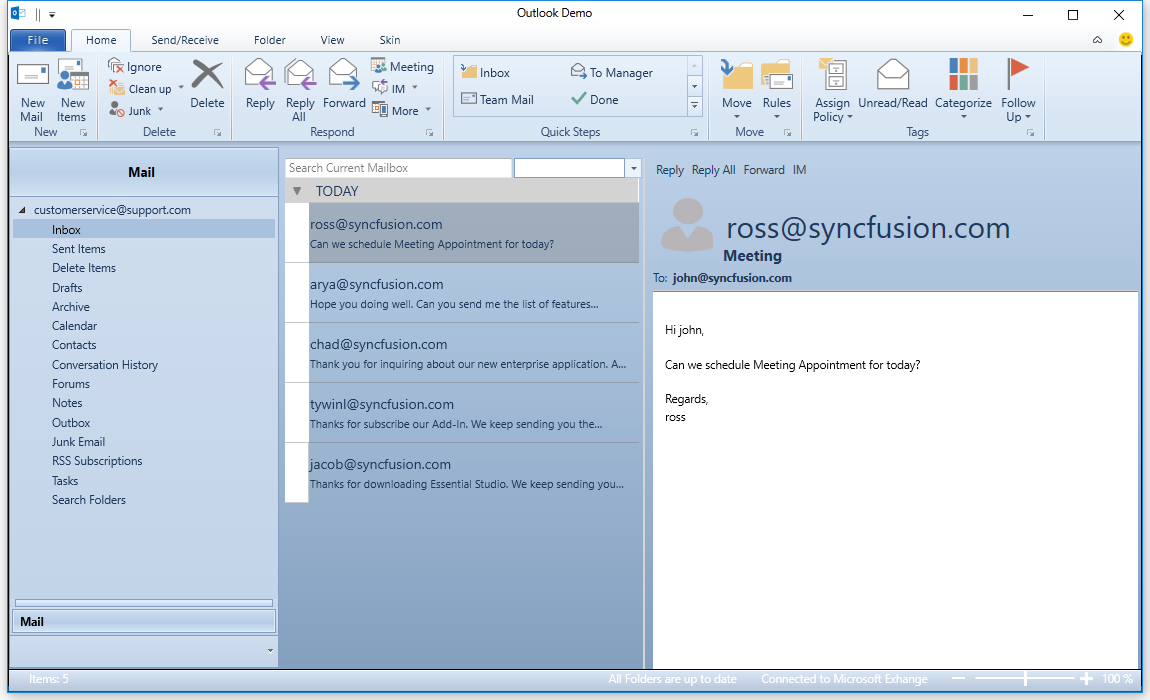Collapse the TODAY message group
Screen dimensions: 1150x700
297,191
